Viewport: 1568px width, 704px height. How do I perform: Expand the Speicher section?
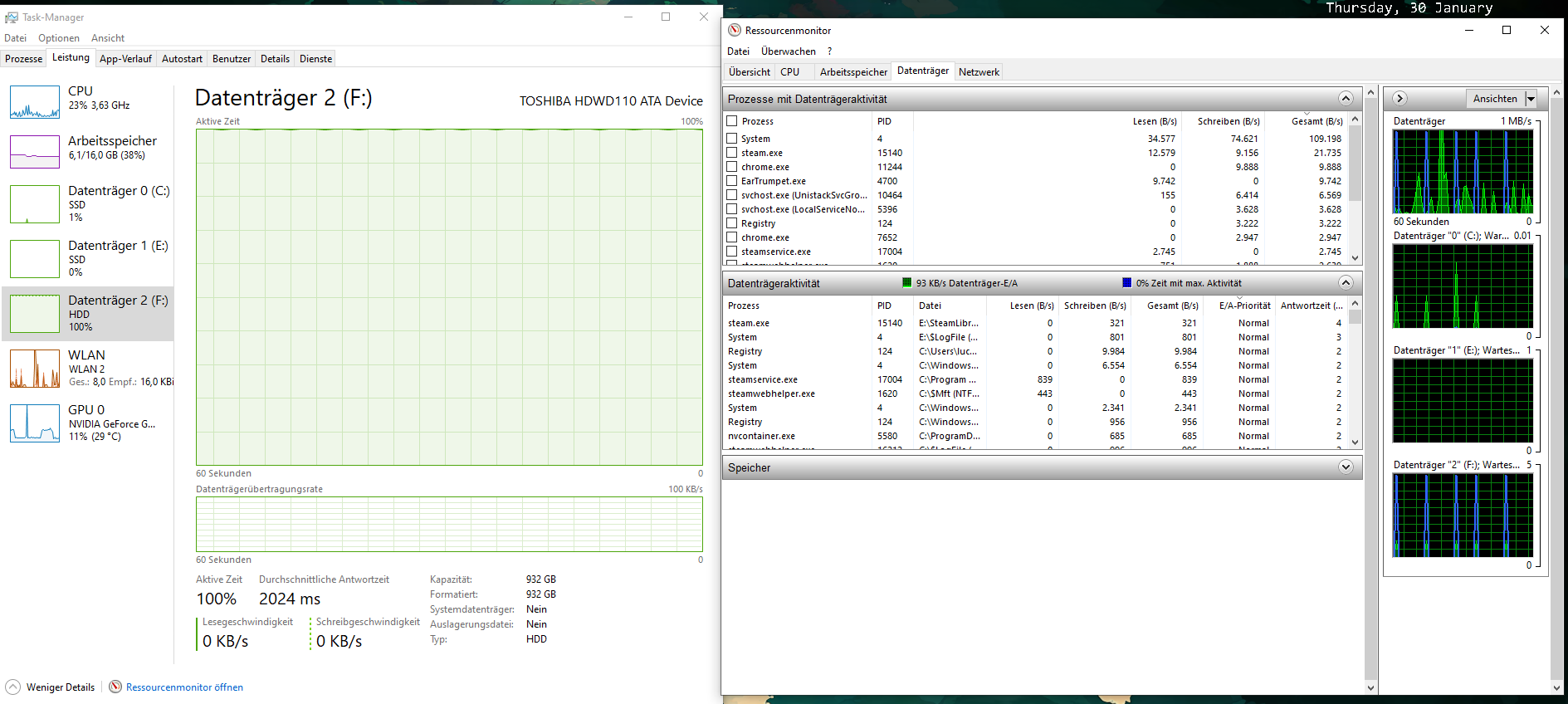[1346, 467]
